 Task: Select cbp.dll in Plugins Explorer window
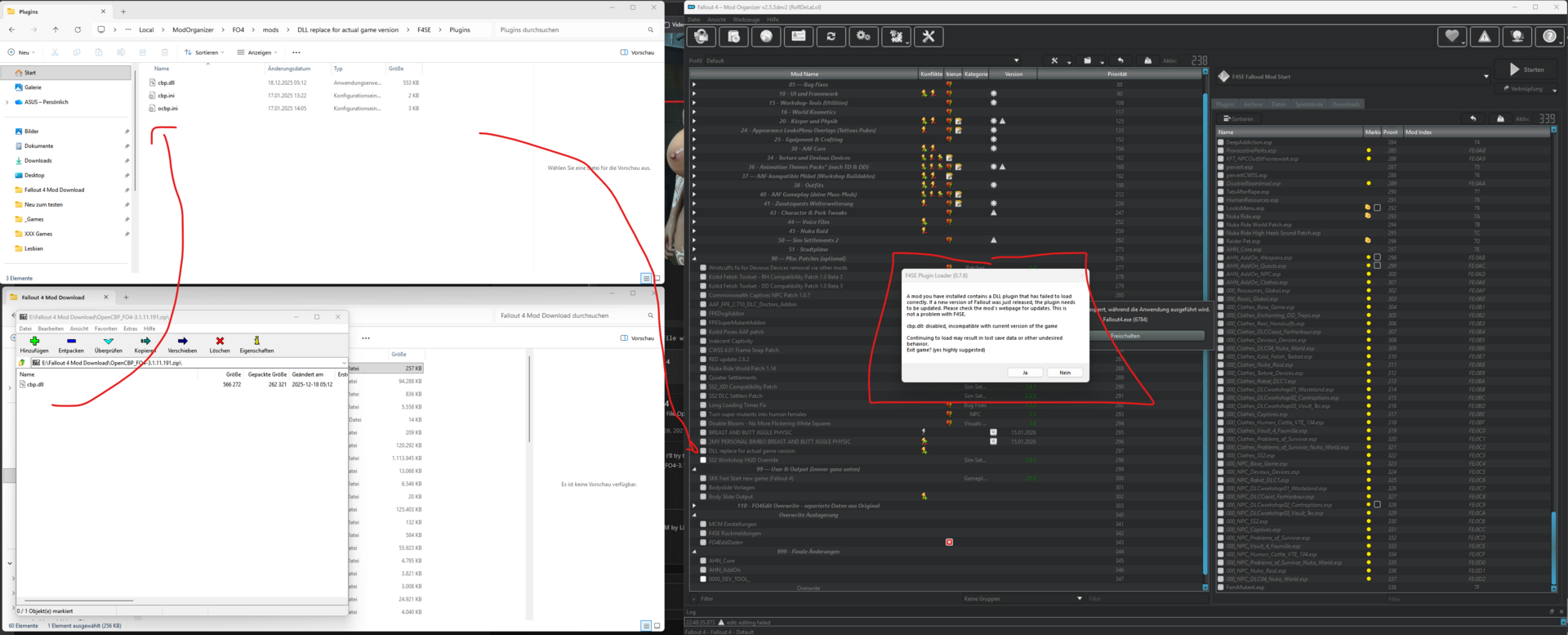tap(166, 83)
